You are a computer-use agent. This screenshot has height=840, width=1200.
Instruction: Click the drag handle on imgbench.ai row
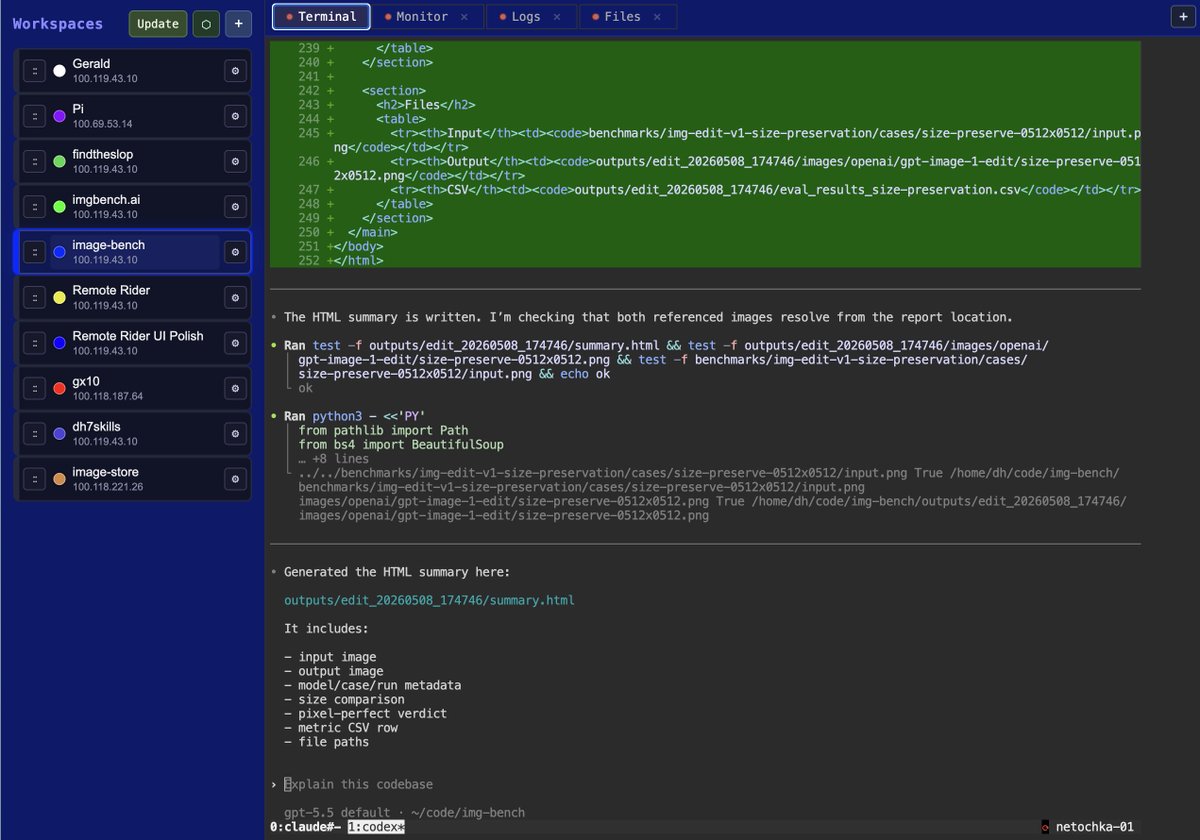click(x=34, y=207)
